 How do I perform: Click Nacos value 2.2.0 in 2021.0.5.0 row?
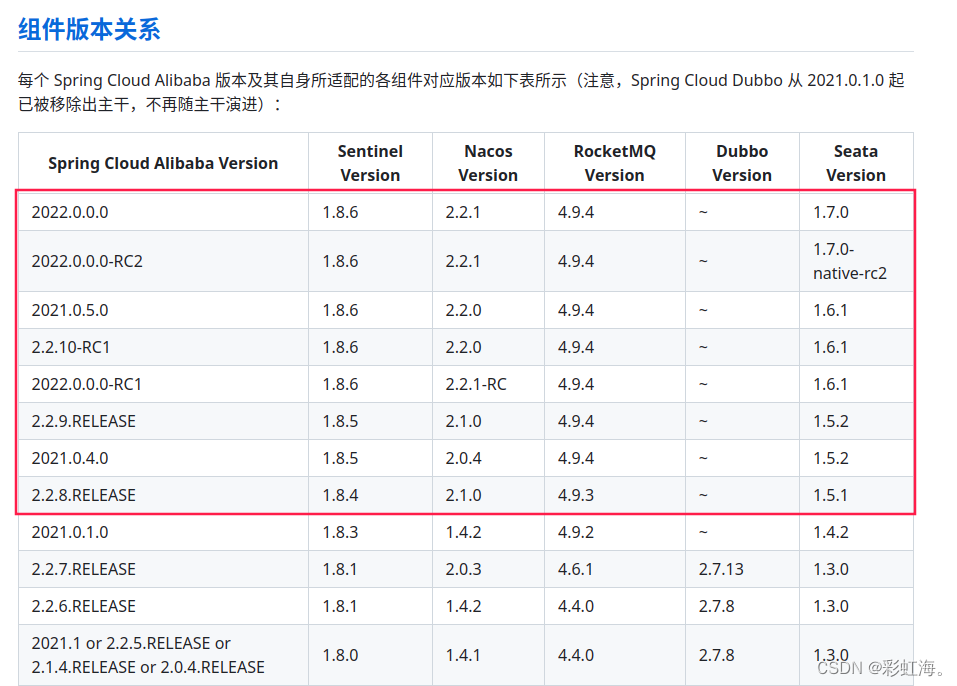click(463, 310)
